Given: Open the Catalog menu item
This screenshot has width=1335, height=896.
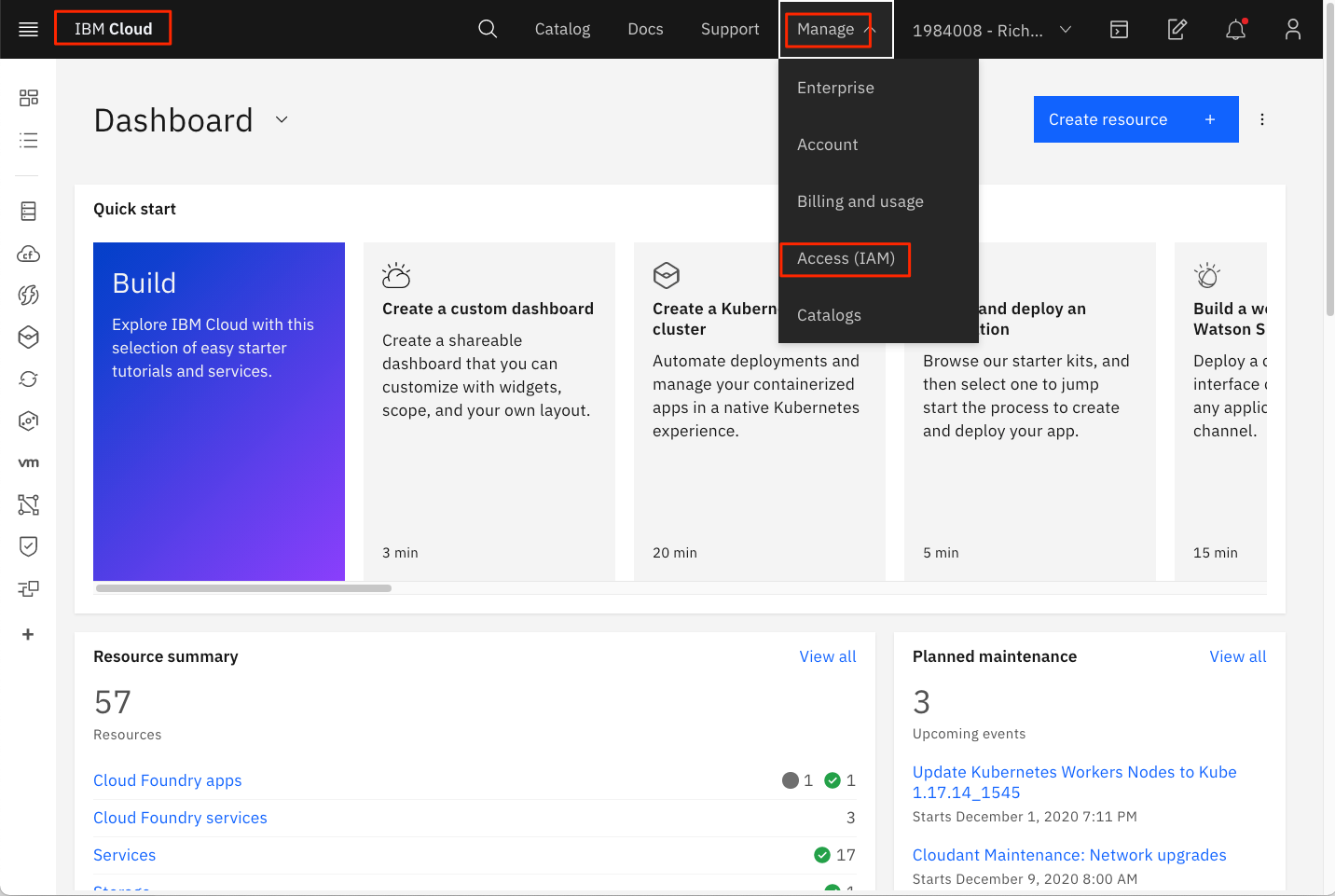Looking at the screenshot, I should 562,29.
